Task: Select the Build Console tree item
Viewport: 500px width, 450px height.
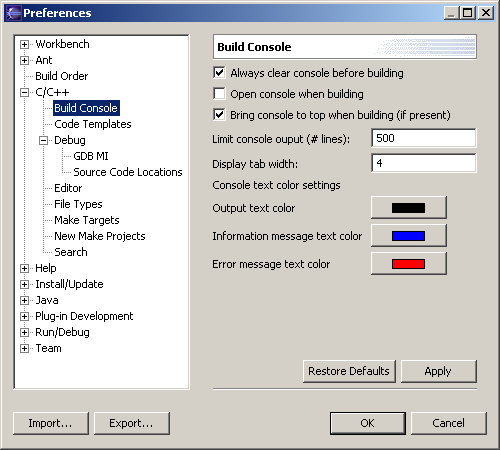Action: tap(86, 108)
